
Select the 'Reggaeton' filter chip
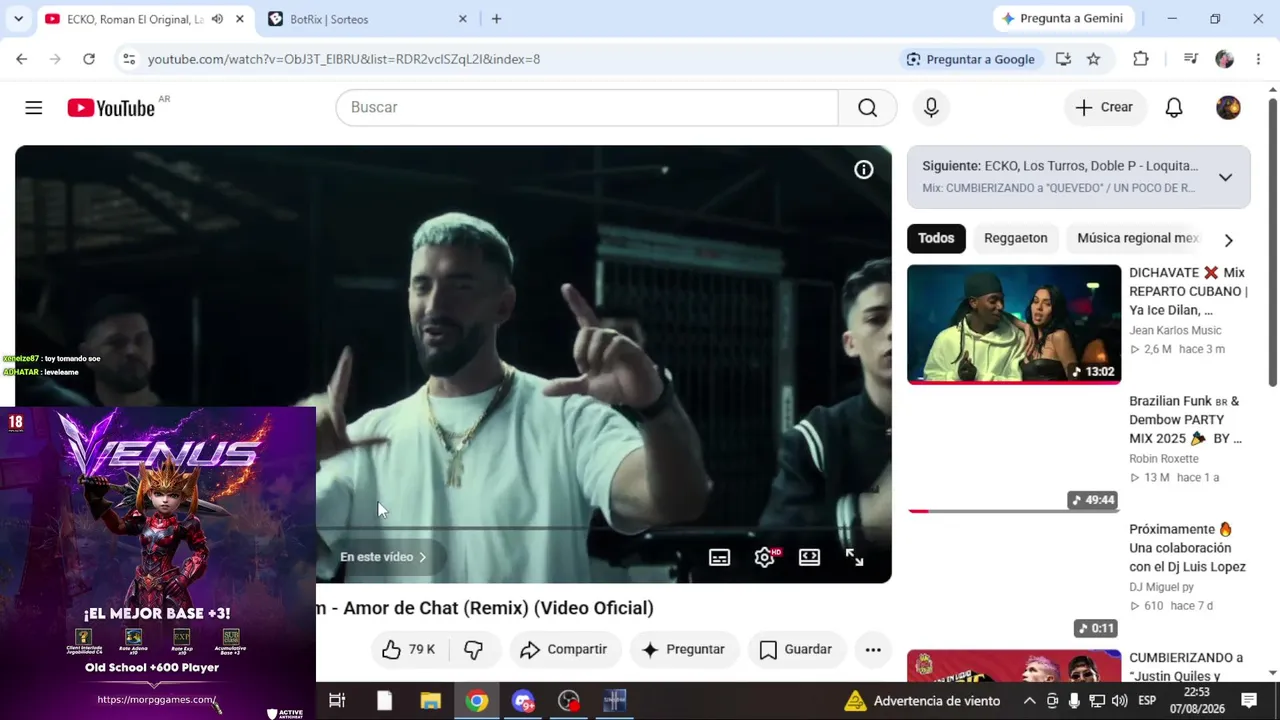[1016, 238]
